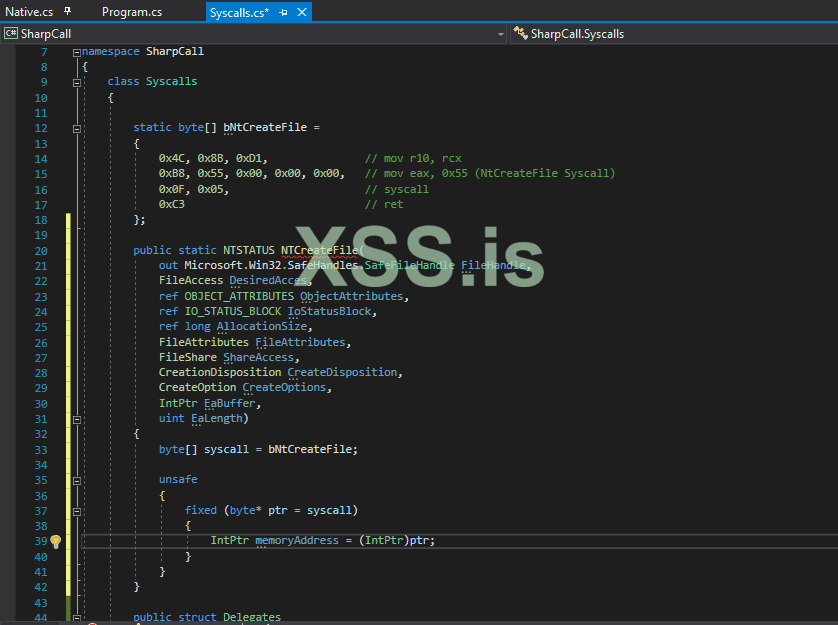
Task: Click 'byte[] syscall' declaration on line 33
Action: coord(204,449)
